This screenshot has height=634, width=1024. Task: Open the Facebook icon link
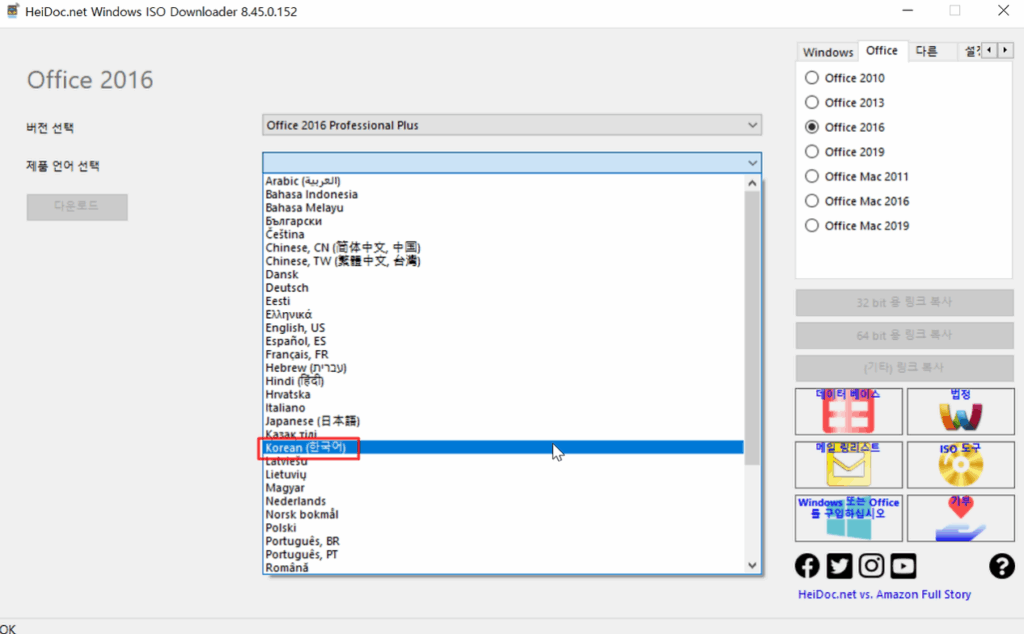tap(807, 565)
